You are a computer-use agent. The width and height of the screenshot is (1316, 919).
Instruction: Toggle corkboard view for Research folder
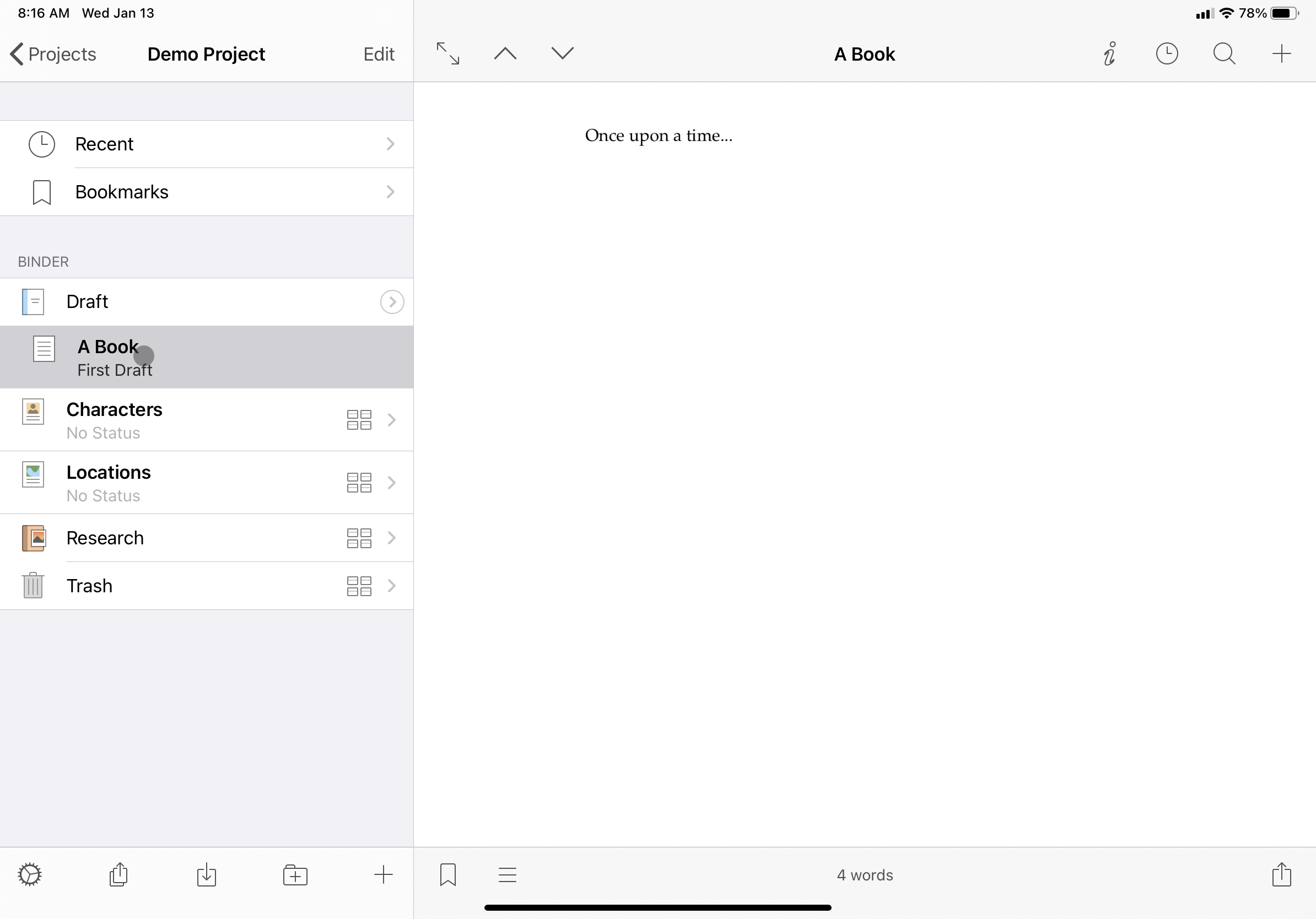pos(359,538)
